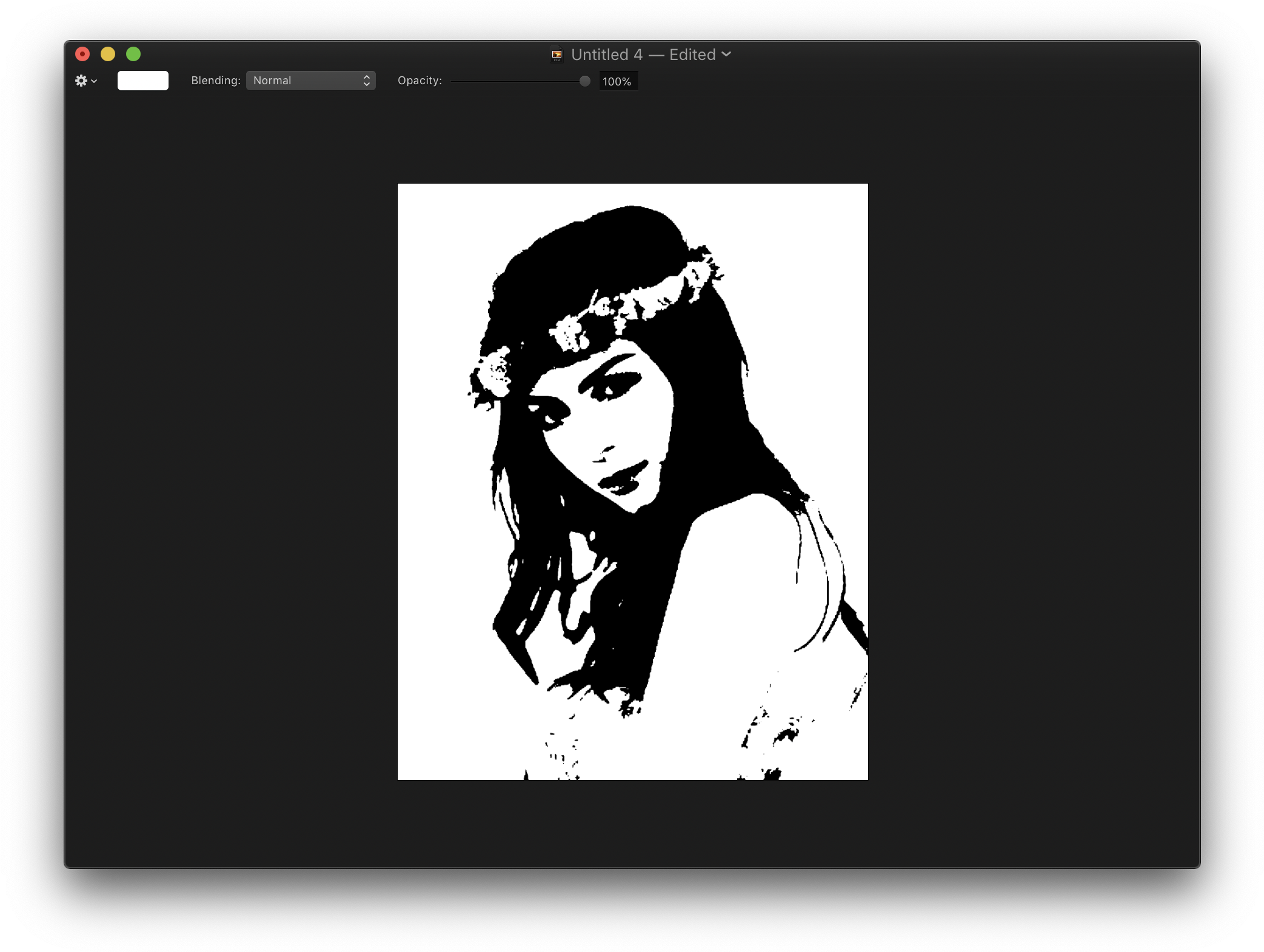Click the 100% opacity input field

pos(618,81)
